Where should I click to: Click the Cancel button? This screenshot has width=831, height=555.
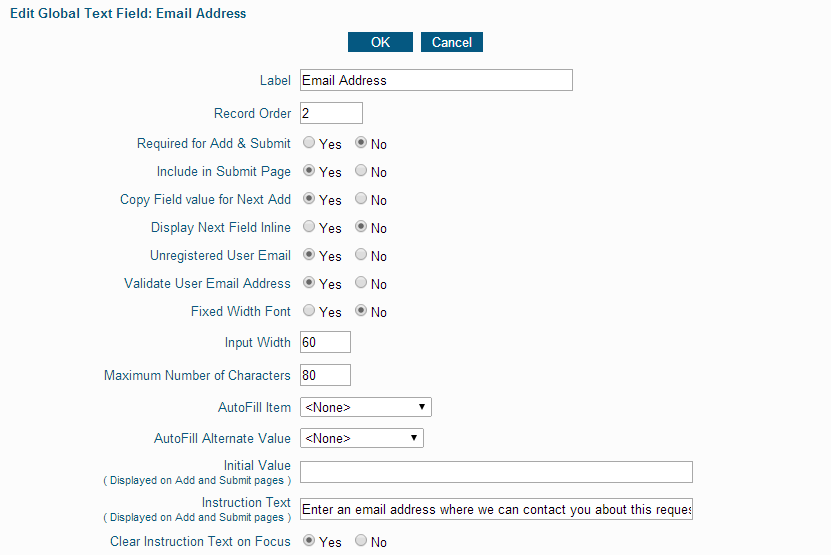tap(452, 42)
